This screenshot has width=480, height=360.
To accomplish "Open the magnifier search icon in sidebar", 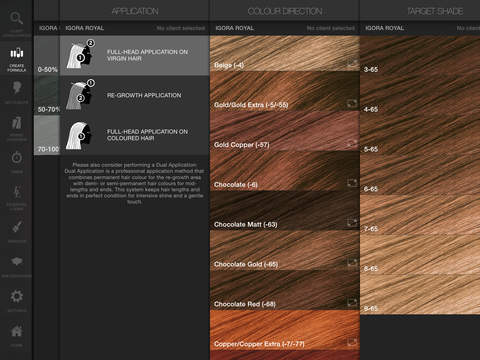I will [x=16, y=18].
